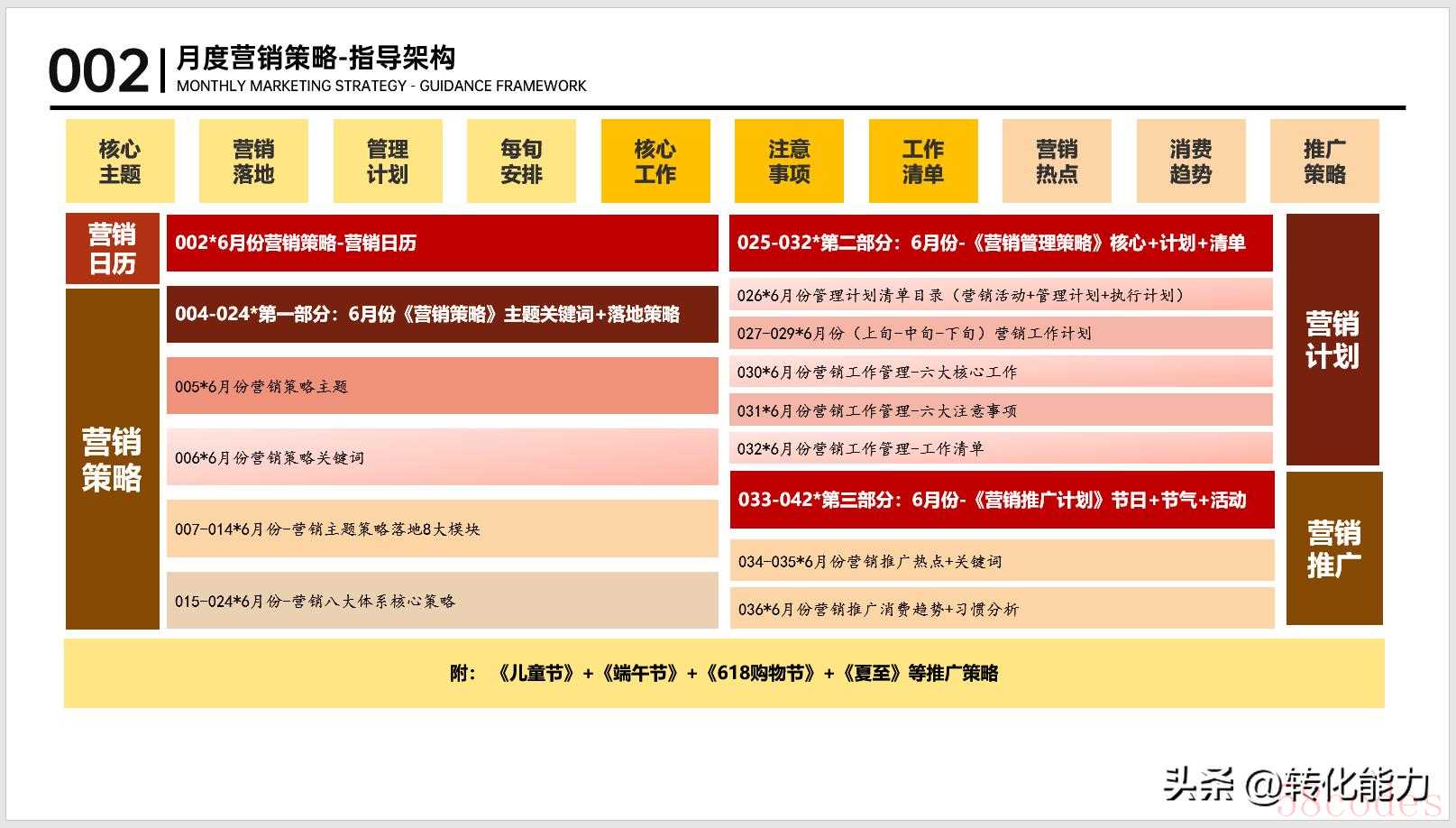Click the 032*工作清单 row

pyautogui.click(x=1002, y=448)
